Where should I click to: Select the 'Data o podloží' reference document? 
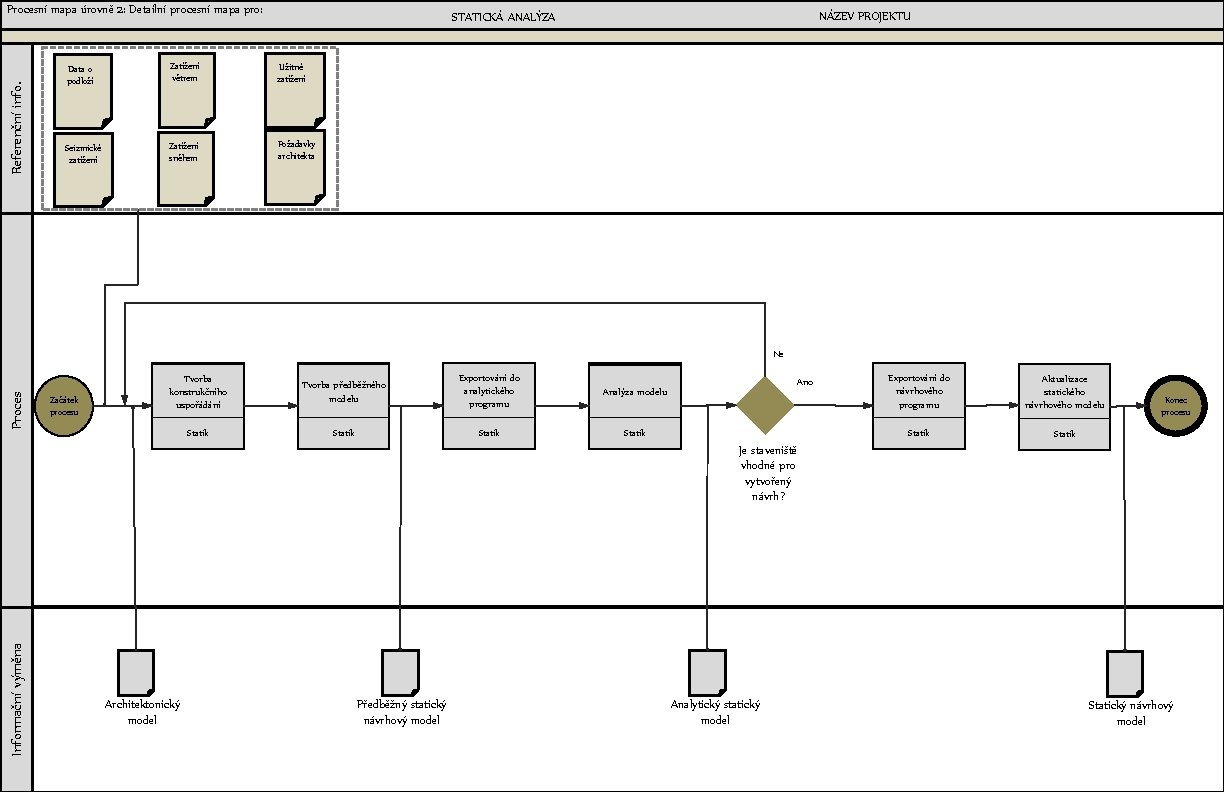coord(83,91)
